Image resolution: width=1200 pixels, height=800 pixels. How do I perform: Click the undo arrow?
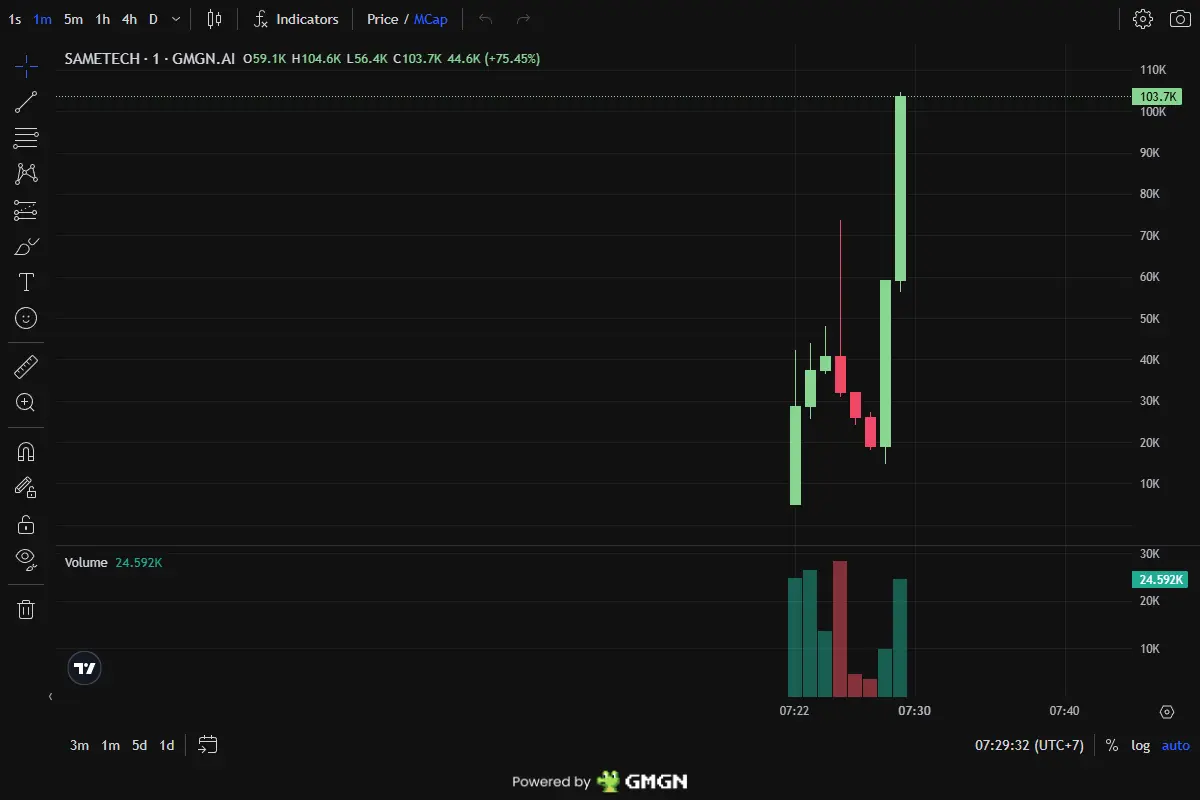486,19
